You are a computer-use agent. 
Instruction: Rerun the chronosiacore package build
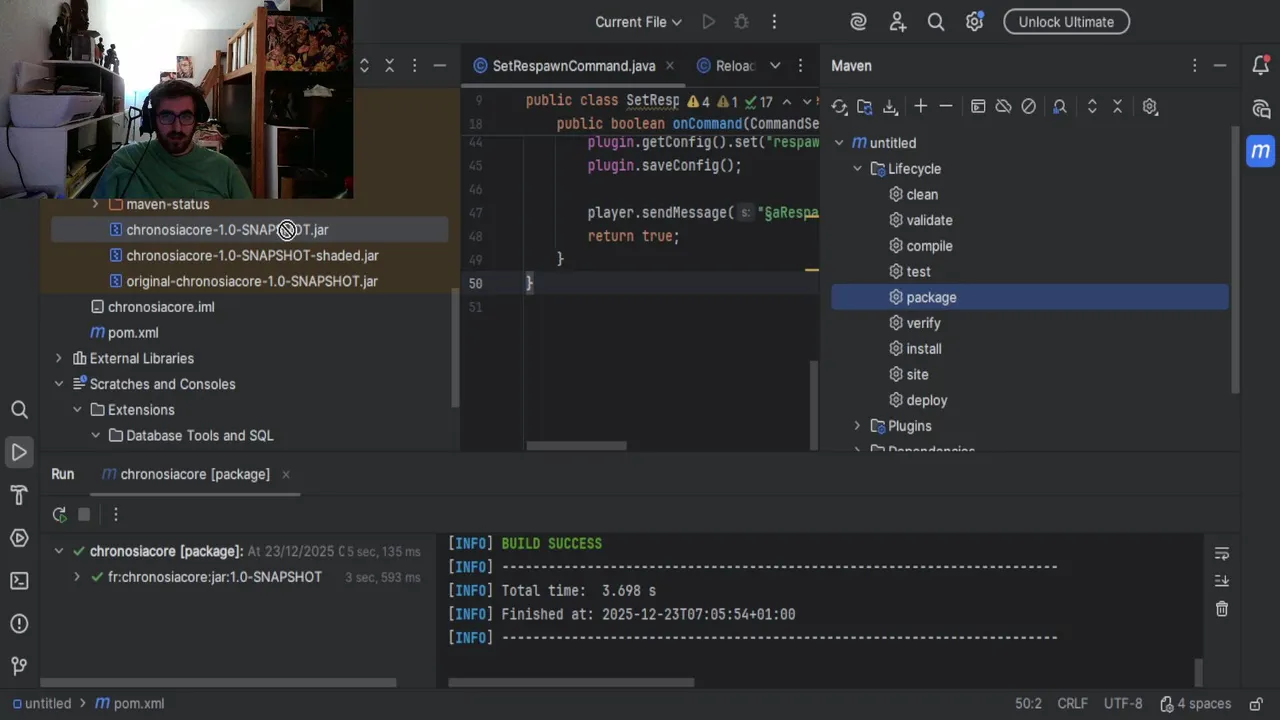(x=59, y=514)
